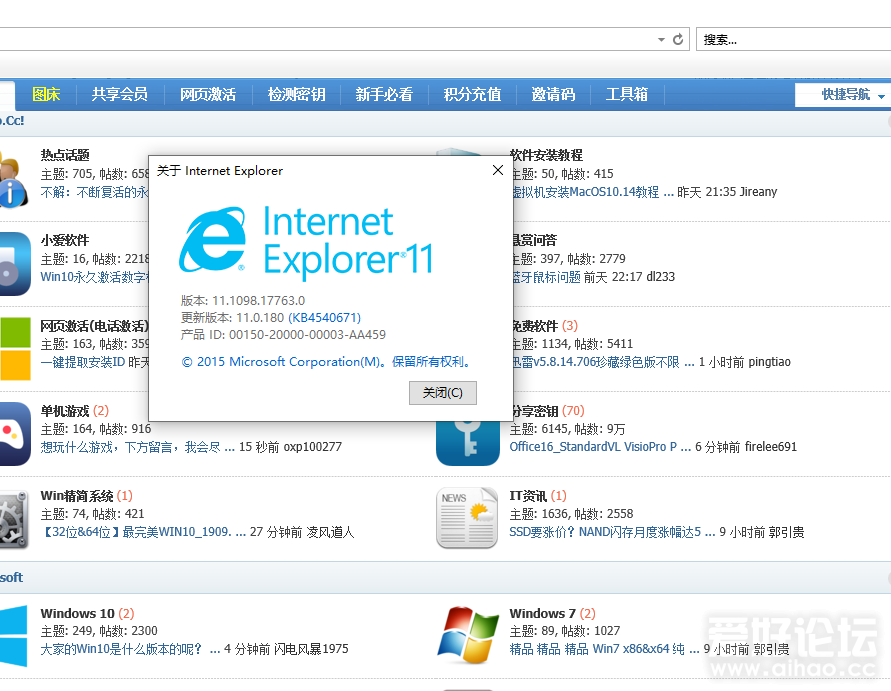The width and height of the screenshot is (891, 691).
Task: Click the 单机游戏 gamepad icon
Action: (x=14, y=433)
